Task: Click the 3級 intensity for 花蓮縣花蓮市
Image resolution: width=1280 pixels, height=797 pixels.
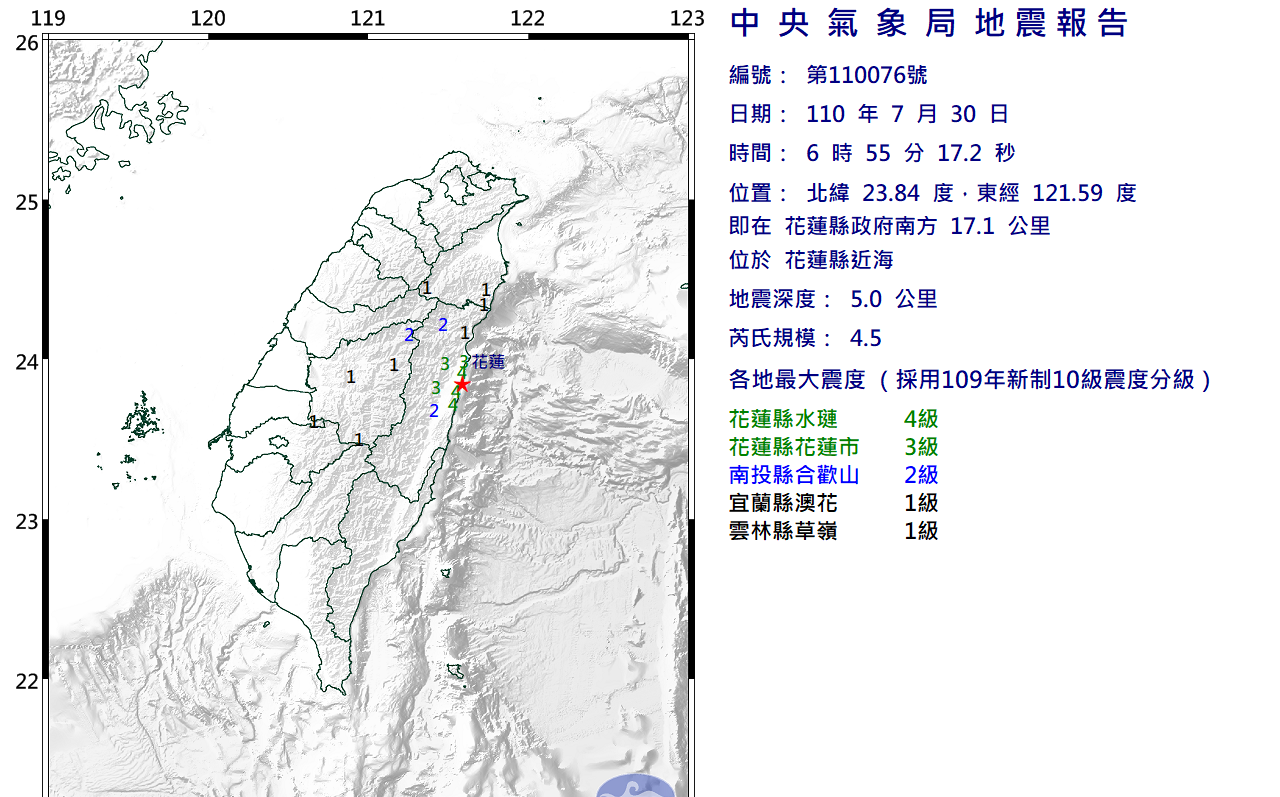Action: (921, 447)
